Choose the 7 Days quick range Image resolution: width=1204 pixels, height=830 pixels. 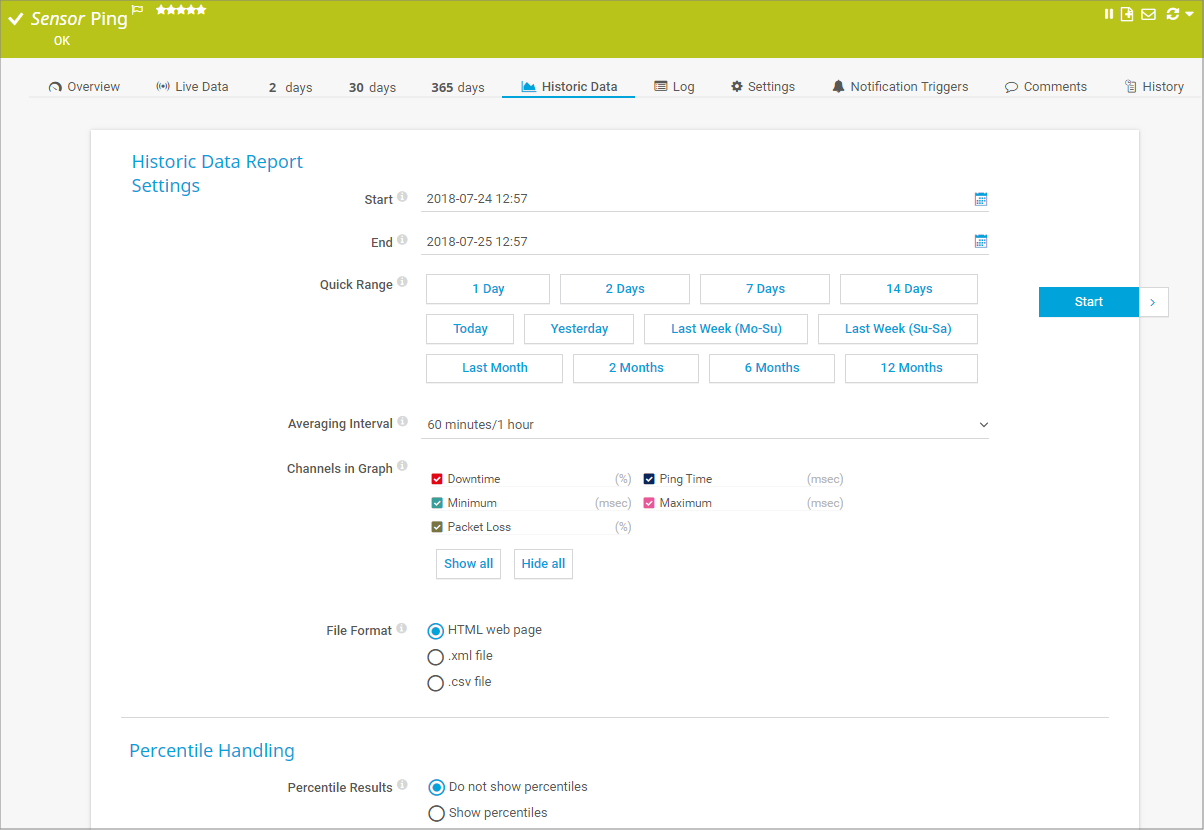[764, 289]
